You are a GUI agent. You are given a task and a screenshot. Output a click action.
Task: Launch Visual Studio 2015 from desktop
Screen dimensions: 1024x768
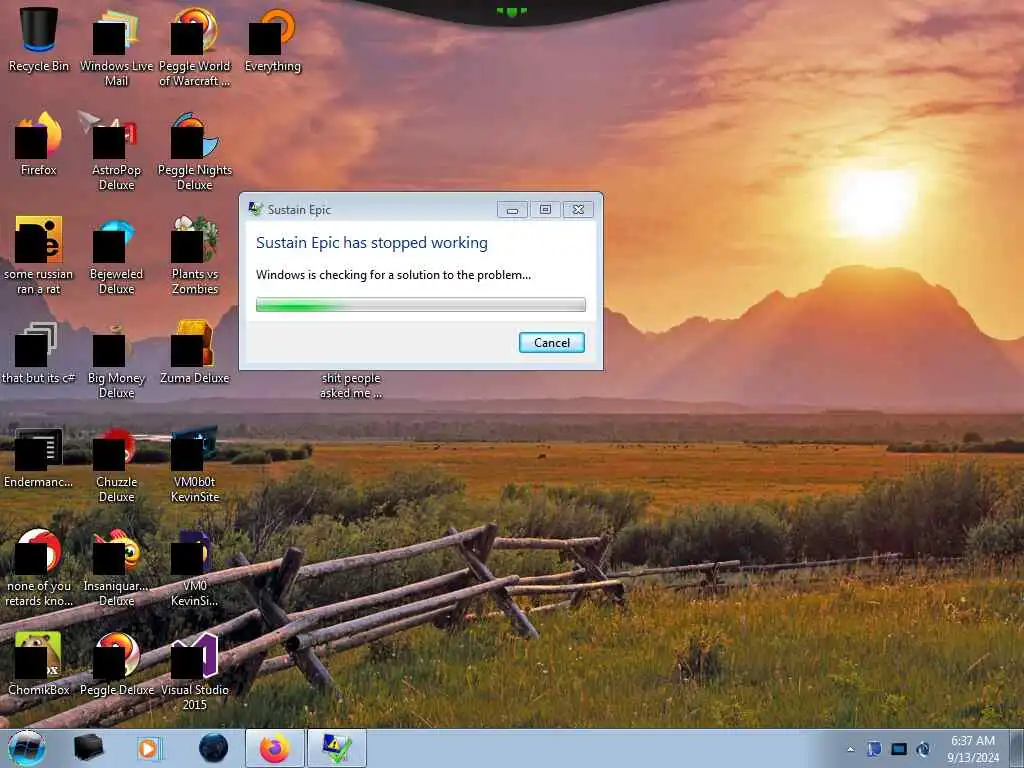pyautogui.click(x=195, y=671)
